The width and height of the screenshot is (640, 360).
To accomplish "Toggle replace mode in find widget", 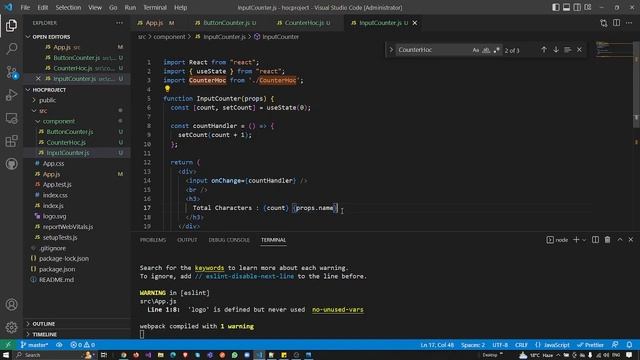I will [x=391, y=50].
